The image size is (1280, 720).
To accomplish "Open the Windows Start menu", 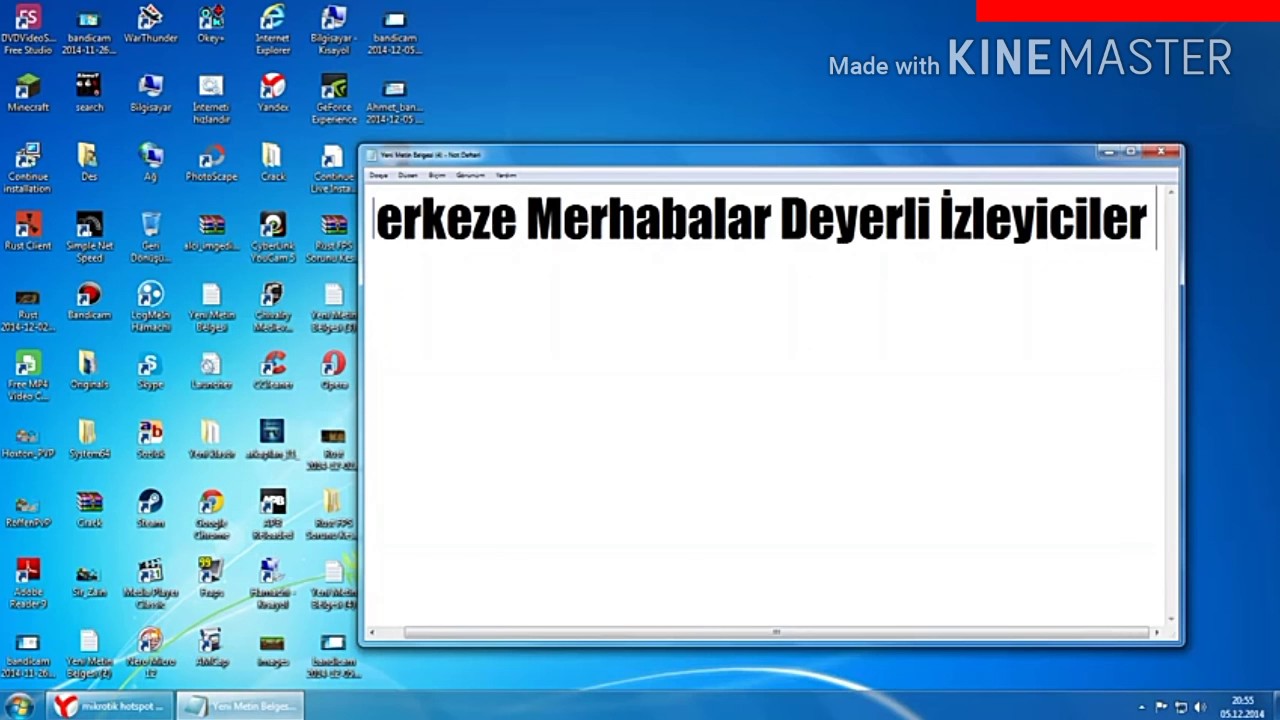I will 19,706.
